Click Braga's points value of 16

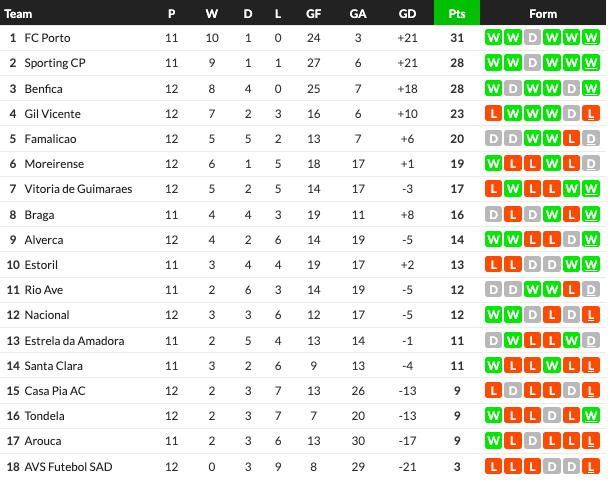point(457,214)
